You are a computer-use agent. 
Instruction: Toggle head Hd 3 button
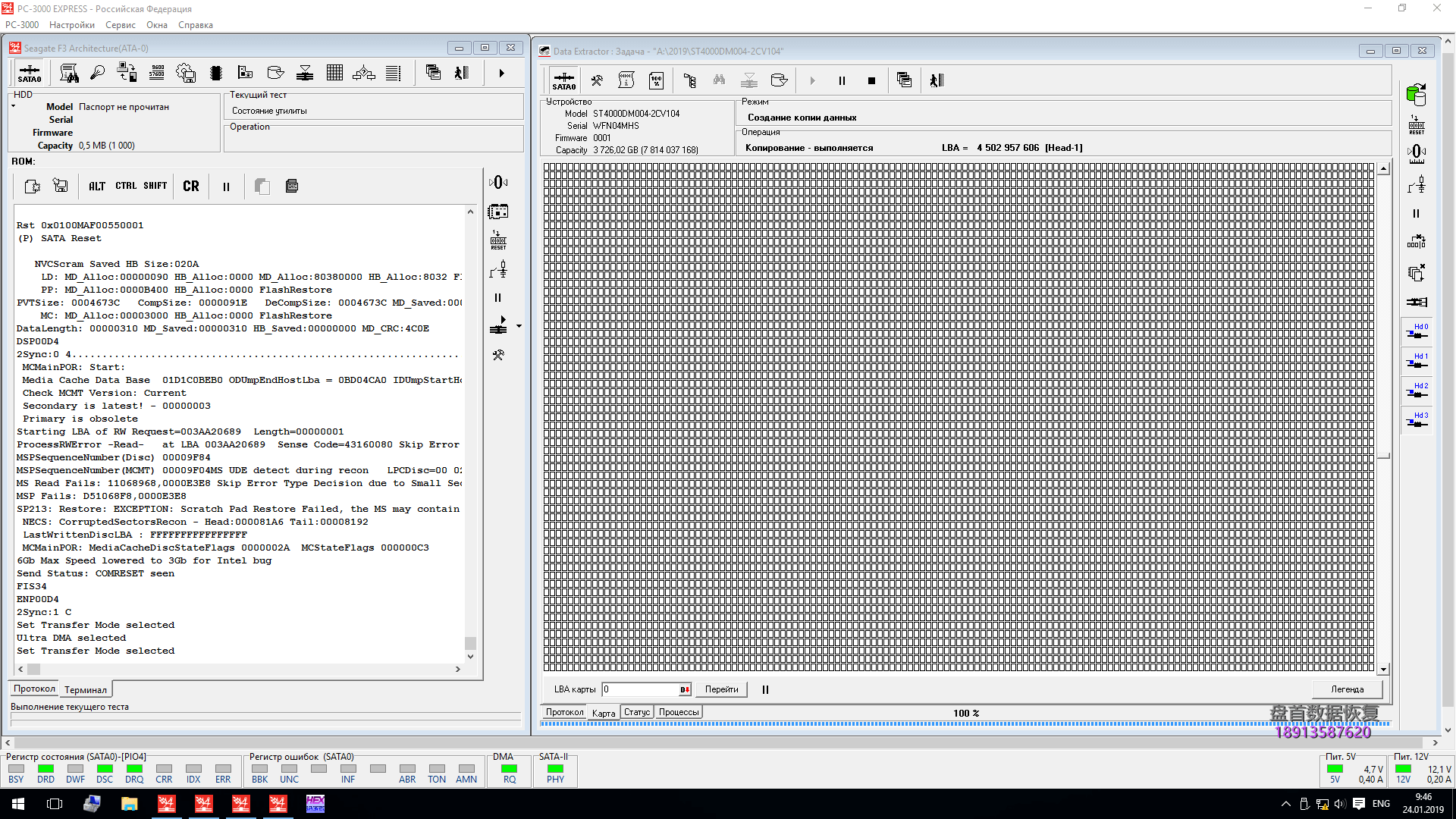(1417, 420)
